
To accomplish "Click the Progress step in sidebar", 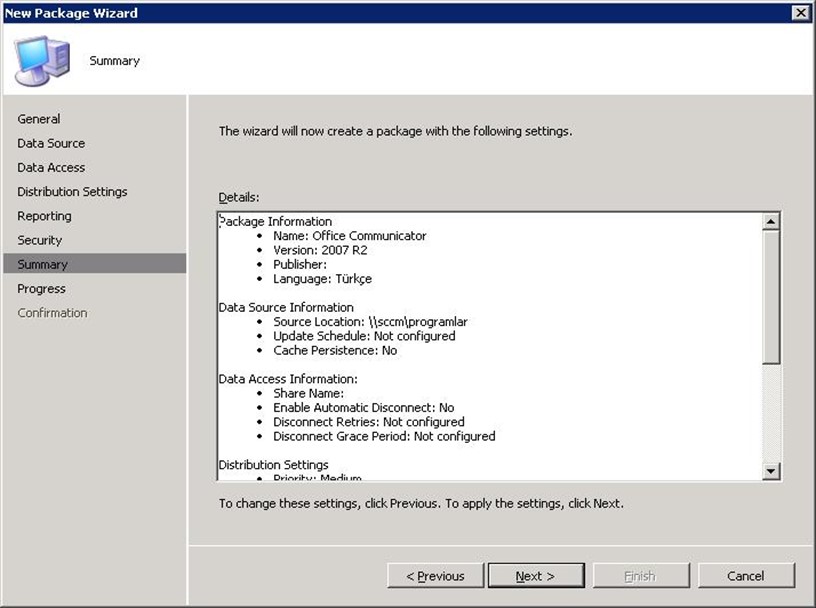I will [x=41, y=288].
